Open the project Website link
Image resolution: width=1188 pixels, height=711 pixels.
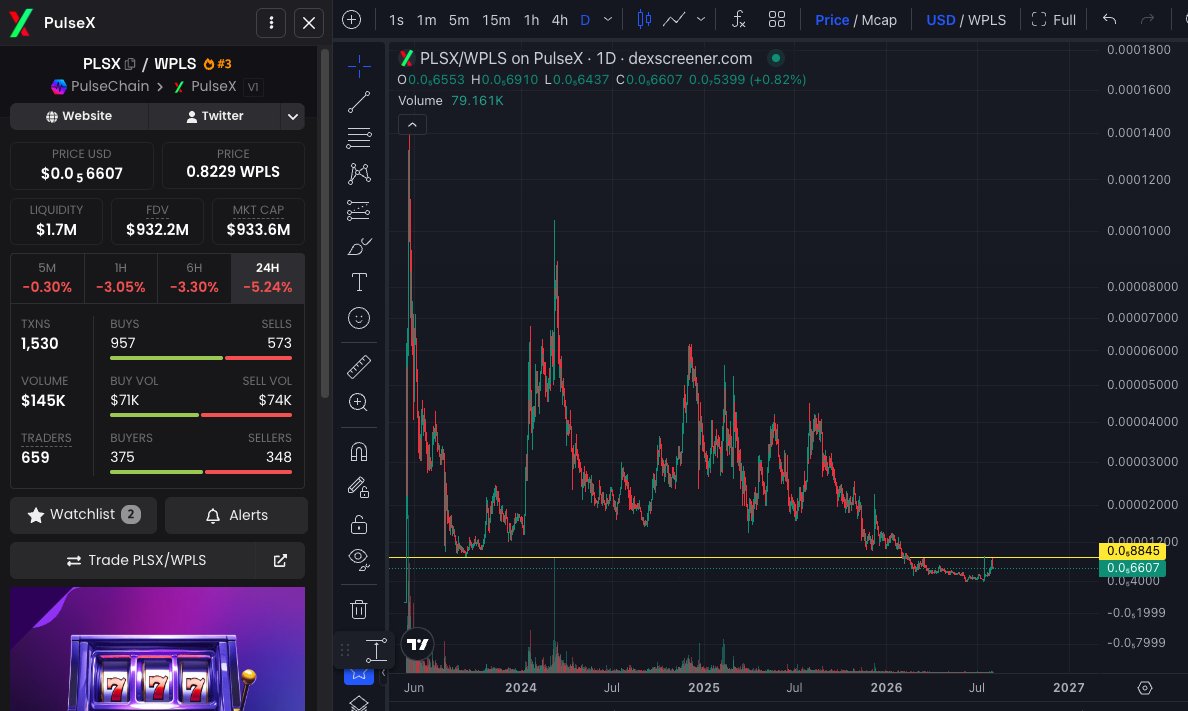(79, 116)
